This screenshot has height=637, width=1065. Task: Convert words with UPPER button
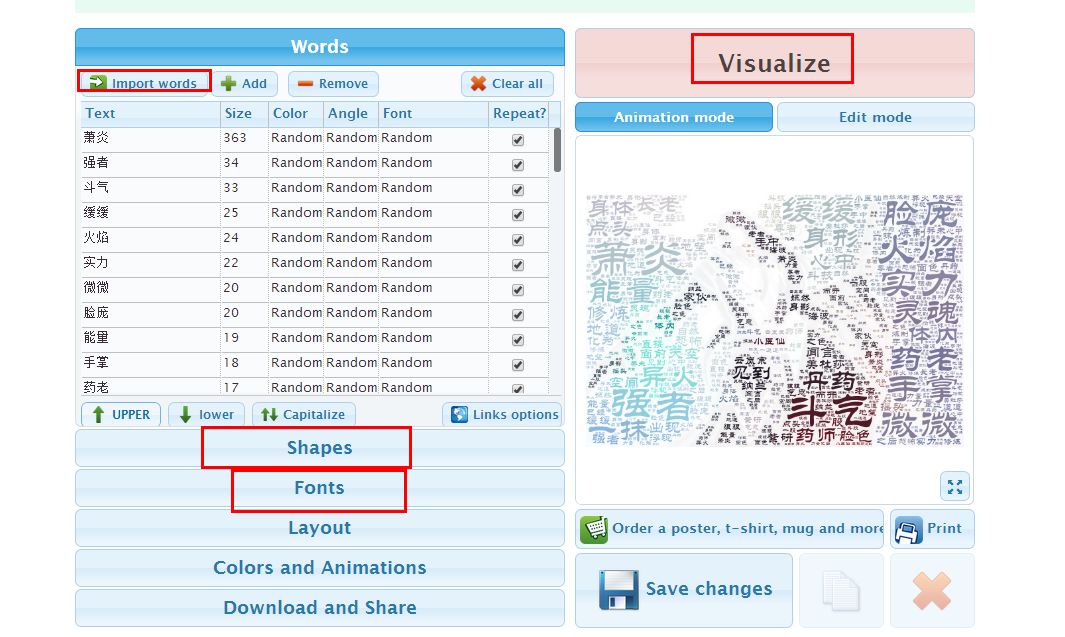(x=121, y=414)
